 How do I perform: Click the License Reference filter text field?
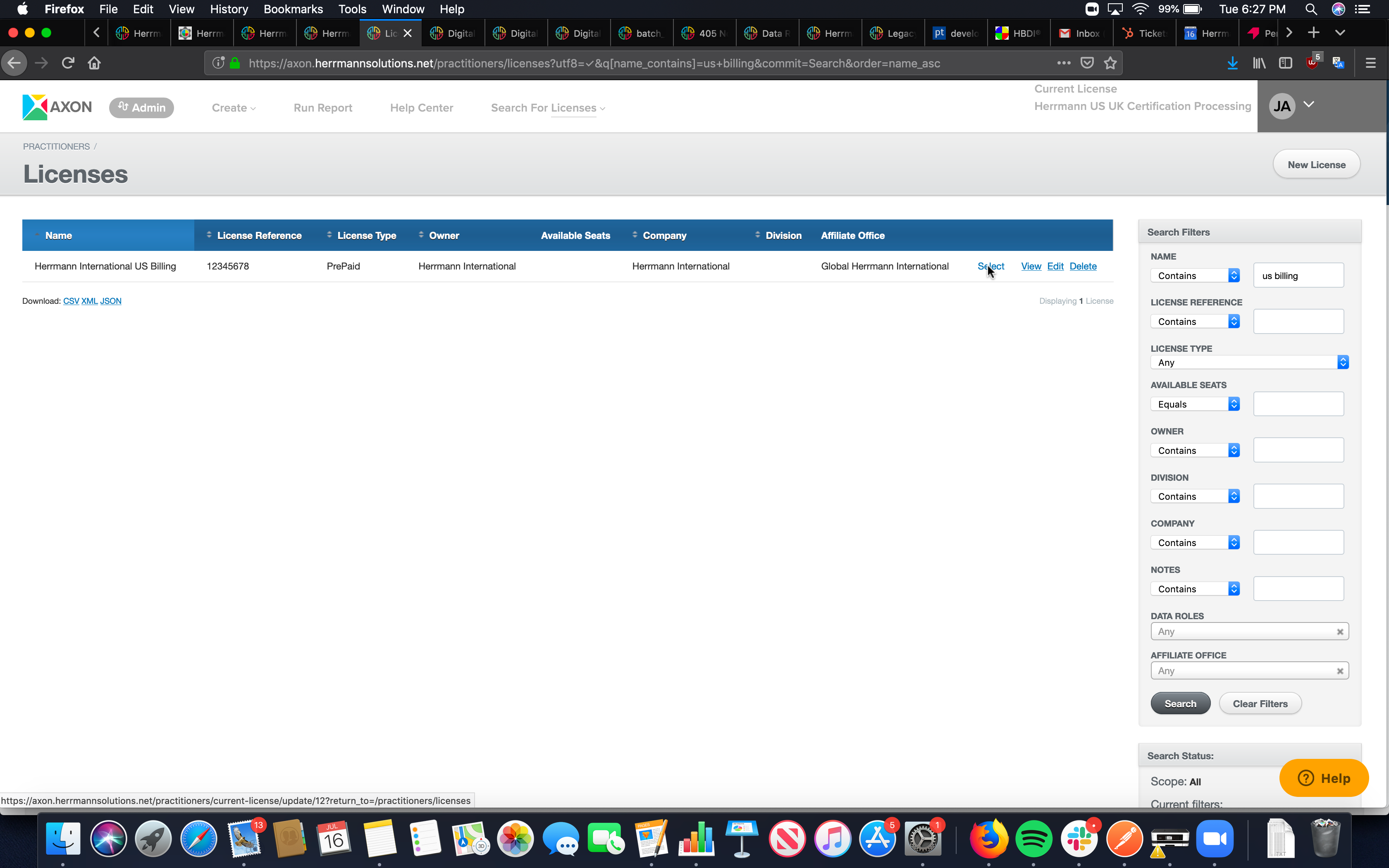pyautogui.click(x=1298, y=322)
